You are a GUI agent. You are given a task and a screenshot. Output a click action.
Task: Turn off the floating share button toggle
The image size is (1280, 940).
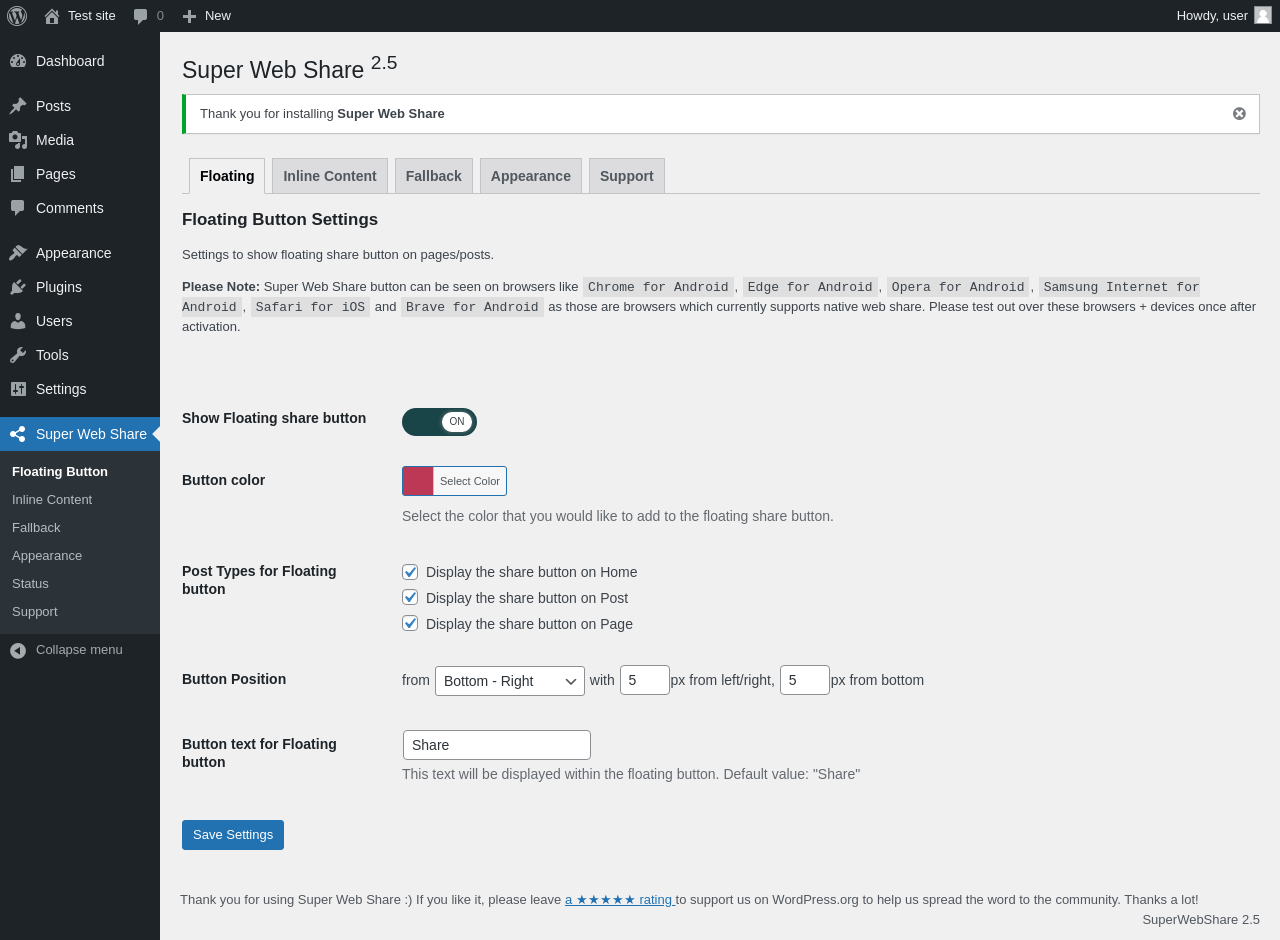[439, 422]
